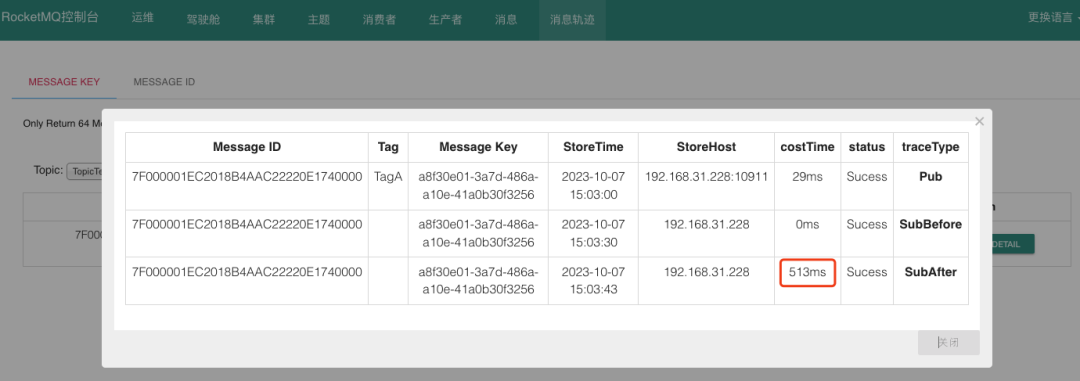This screenshot has width=1080, height=381.
Task: Close the trace dialog with X icon
Action: pyautogui.click(x=979, y=122)
